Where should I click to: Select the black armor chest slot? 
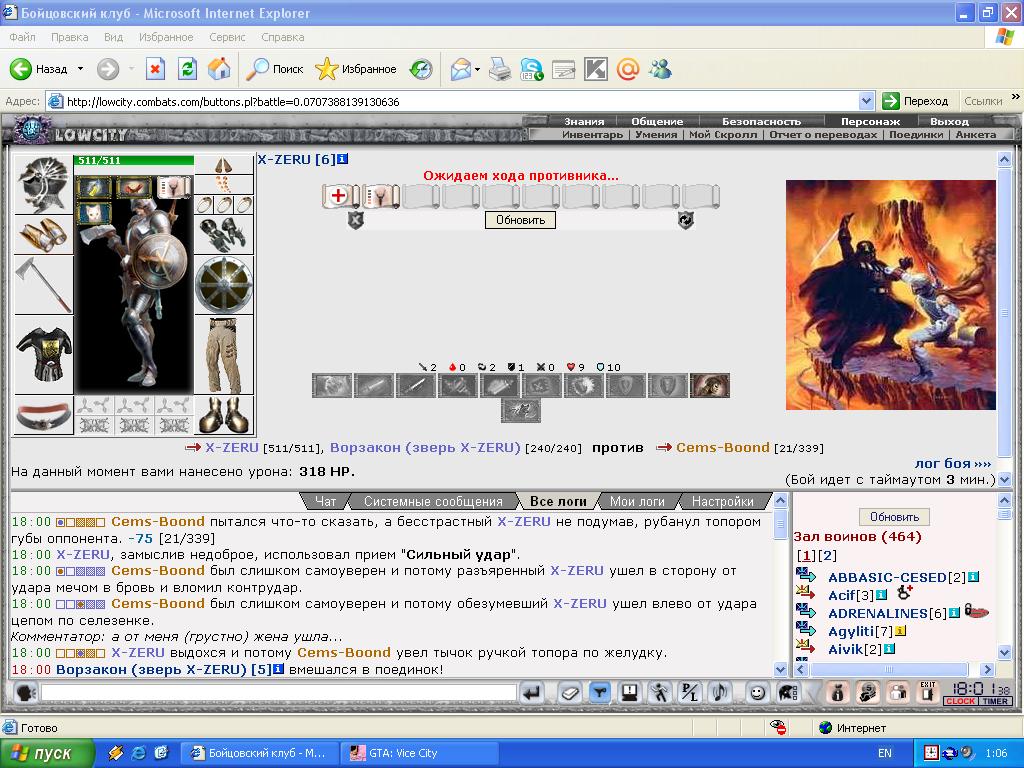pos(44,355)
